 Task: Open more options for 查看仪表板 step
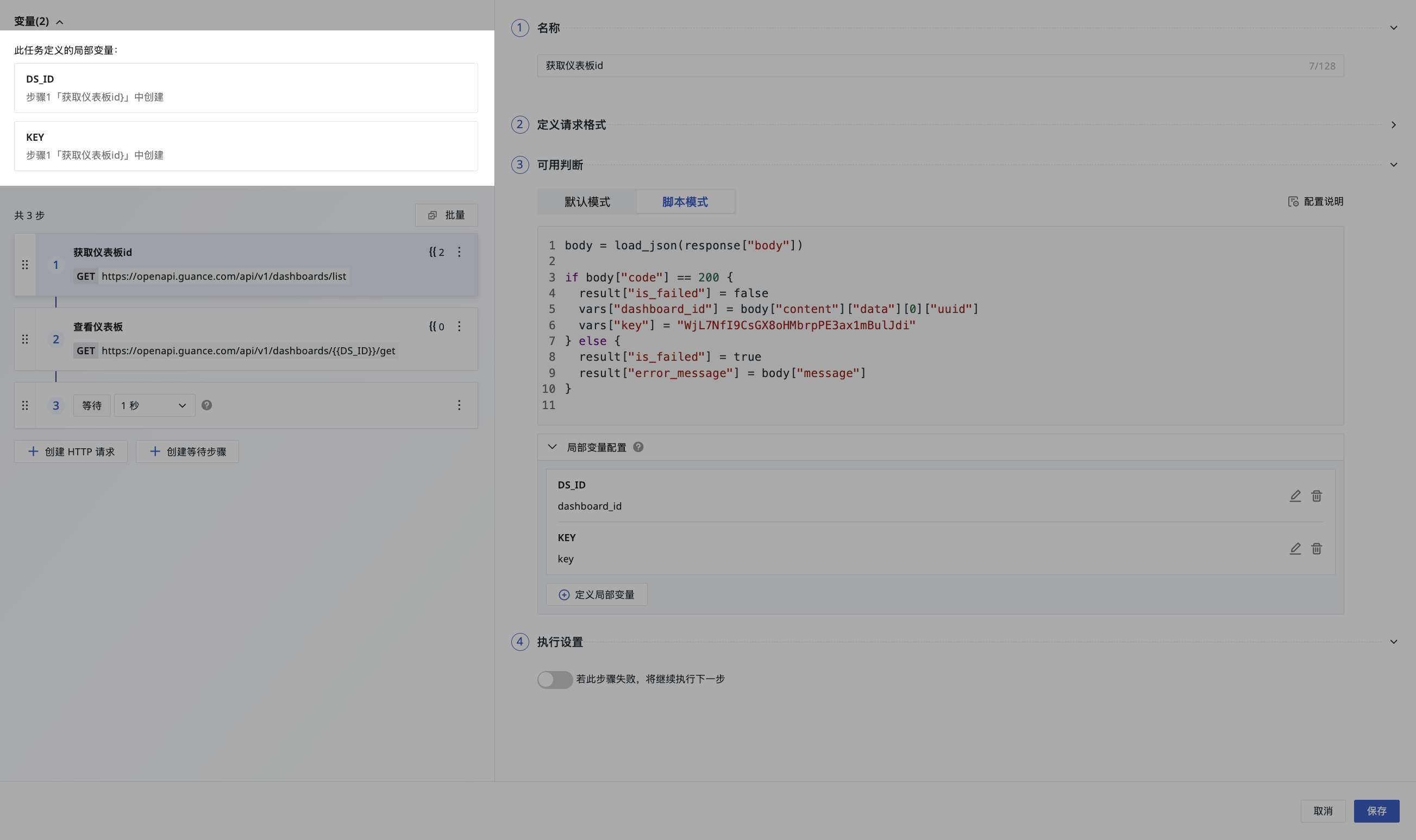[459, 326]
